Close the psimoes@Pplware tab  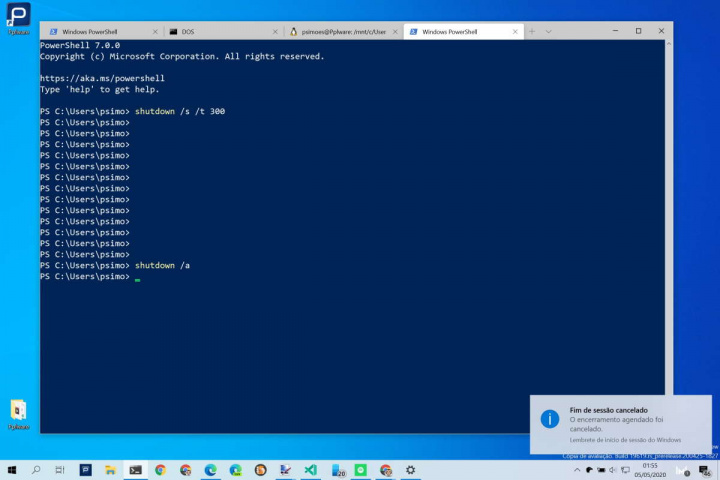(x=395, y=31)
